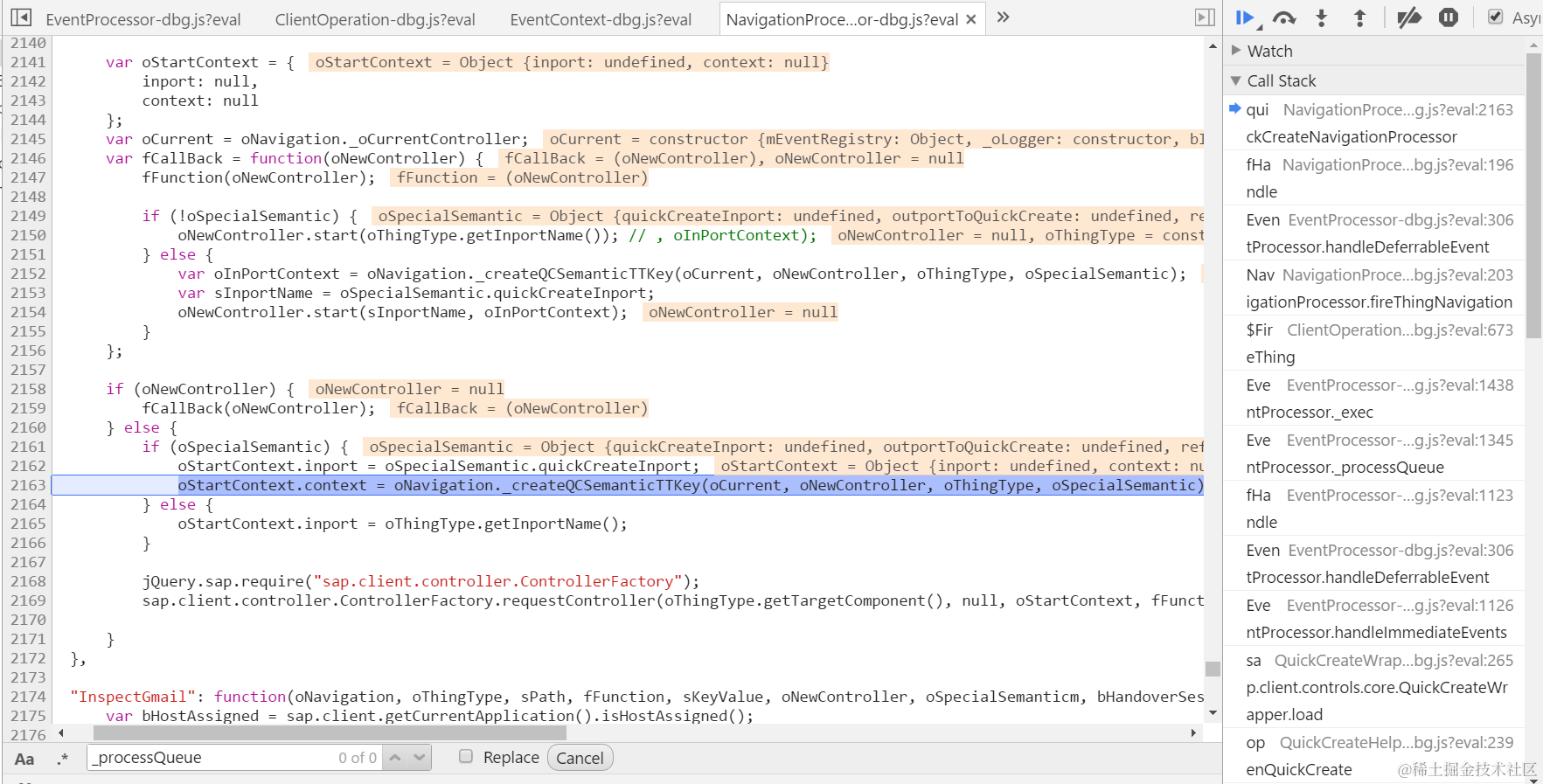Screen dimensions: 1543x784
Task: Go to previous search result
Action: 395,758
